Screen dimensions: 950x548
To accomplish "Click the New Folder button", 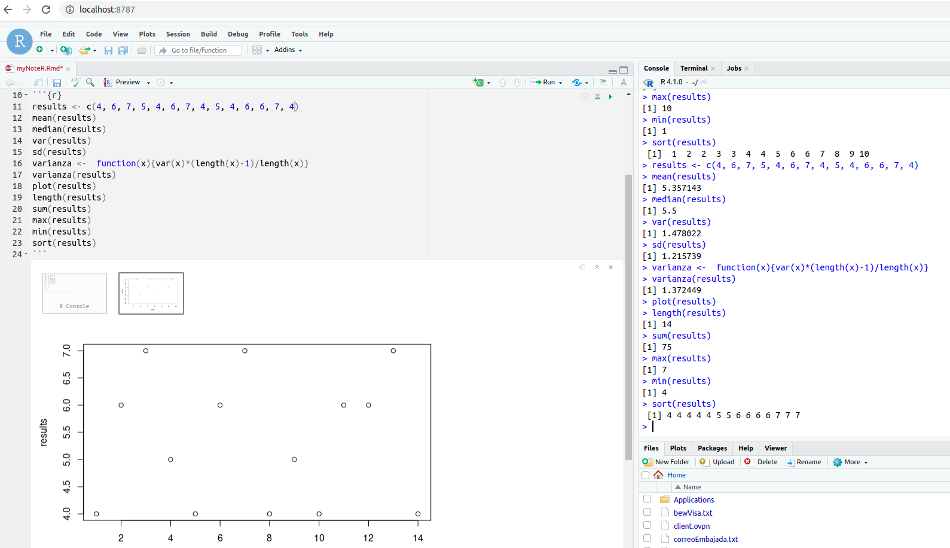I will point(666,462).
